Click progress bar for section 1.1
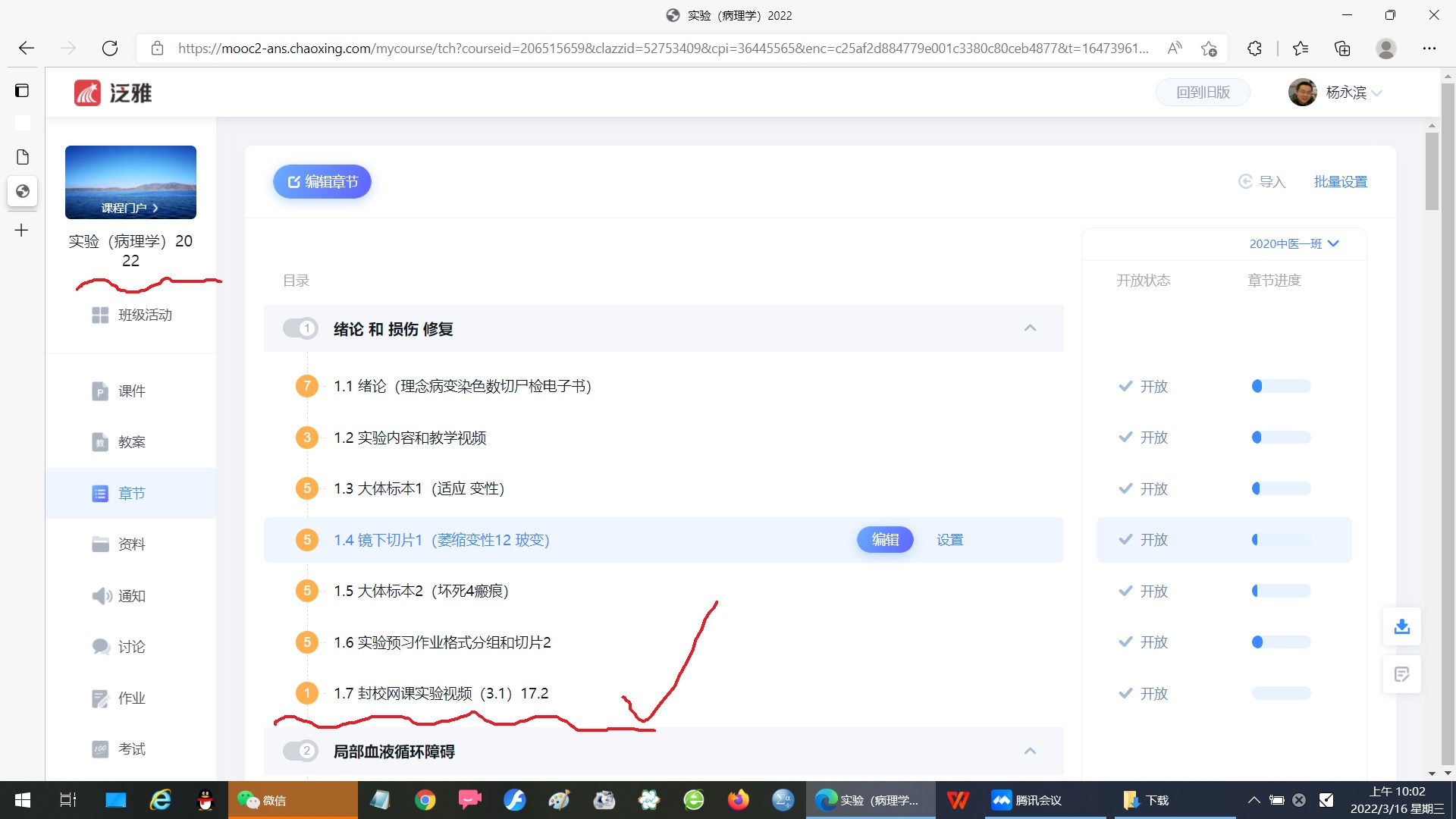Viewport: 1456px width, 819px height. pos(1280,386)
